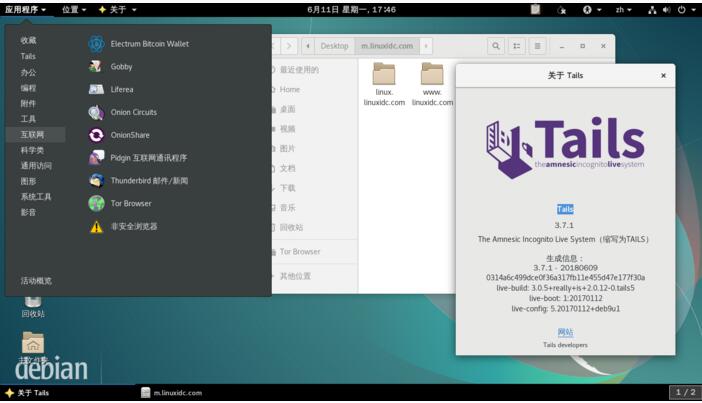702x403 pixels.
Task: Start Liferea feed reader
Action: [x=111, y=90]
